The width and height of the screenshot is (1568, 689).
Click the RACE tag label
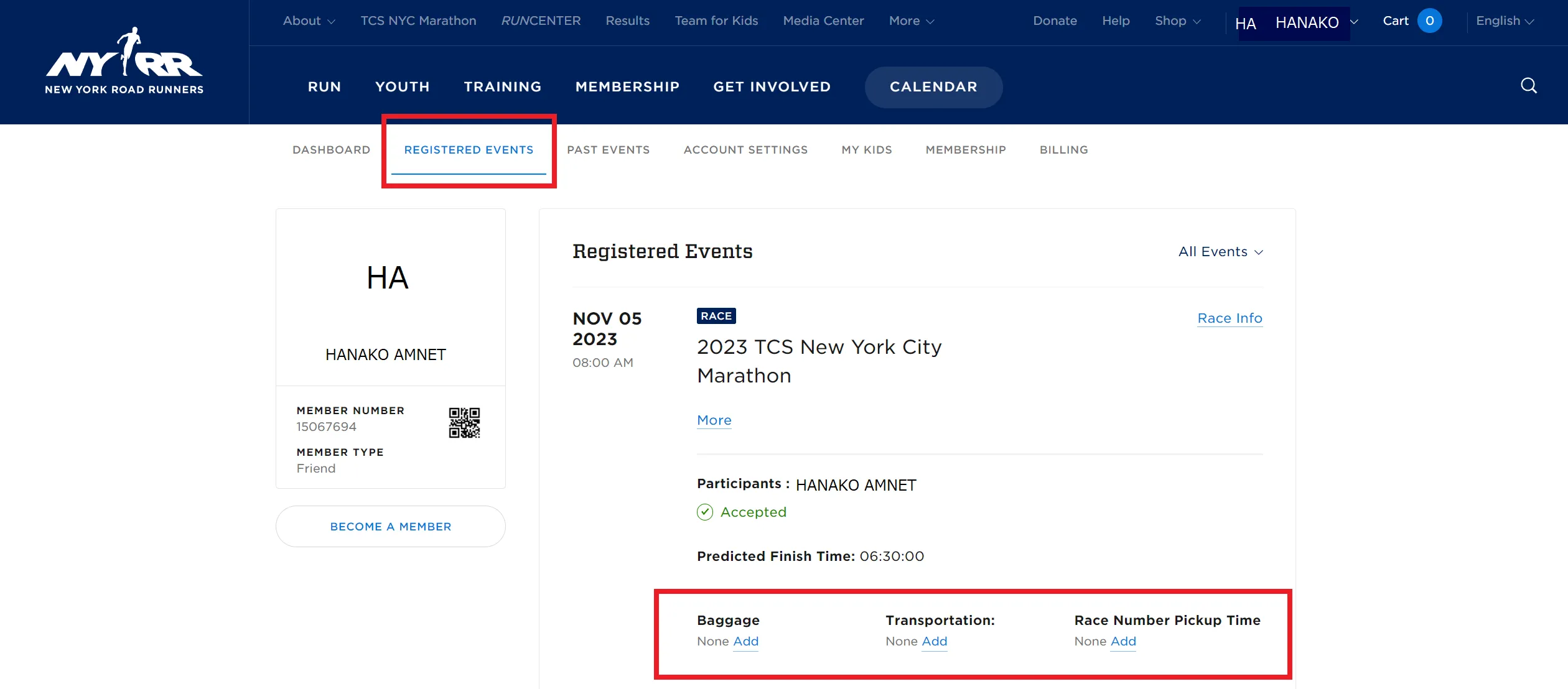716,316
